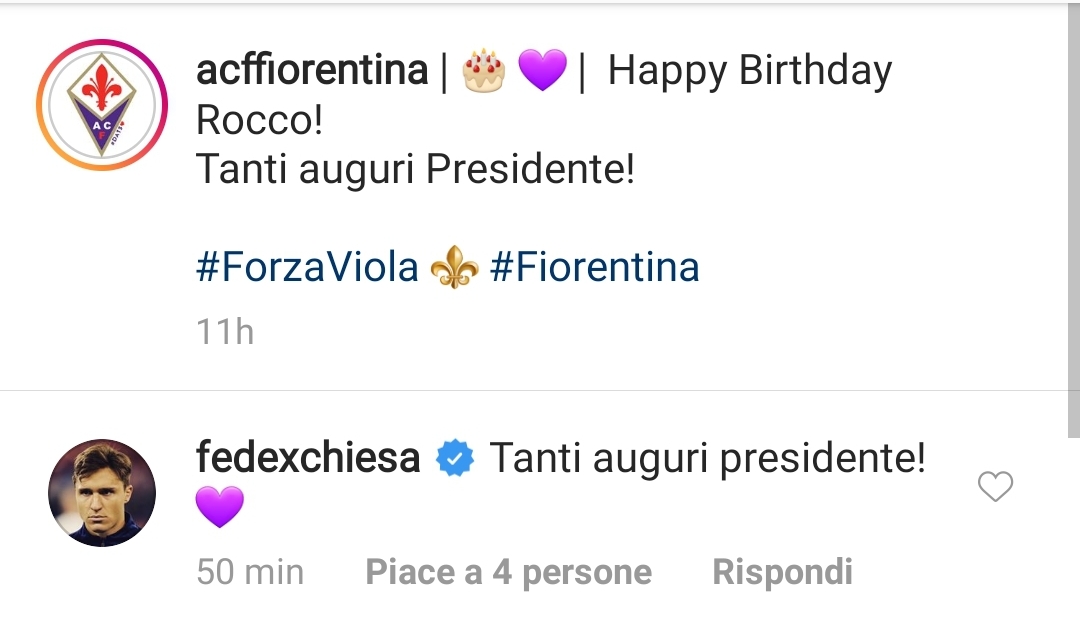Click the purple heart under the fedexchiesa comment
This screenshot has width=1080, height=626.
click(220, 507)
